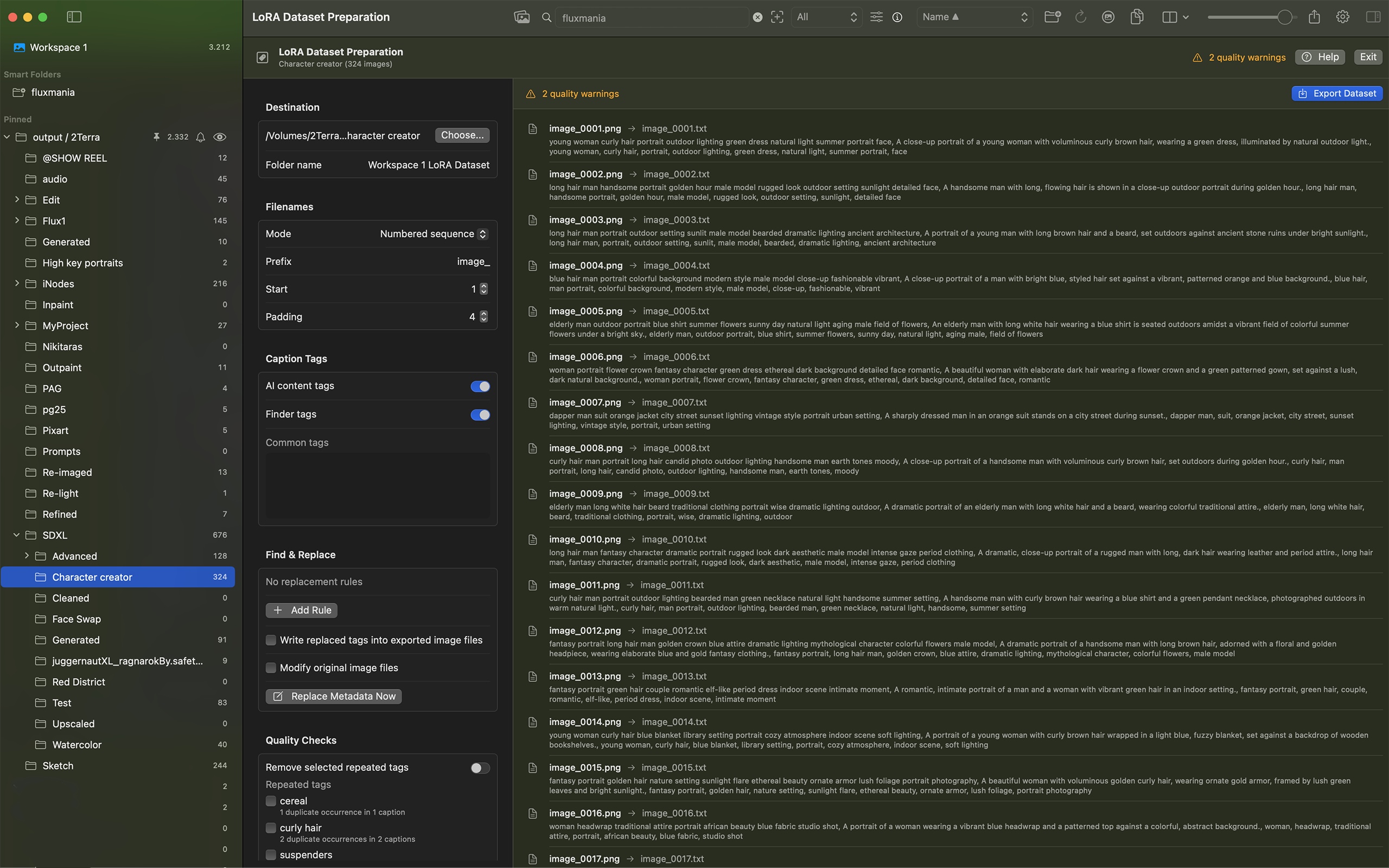Image resolution: width=1389 pixels, height=868 pixels.
Task: Open the filter sliders icon
Action: tap(876, 17)
